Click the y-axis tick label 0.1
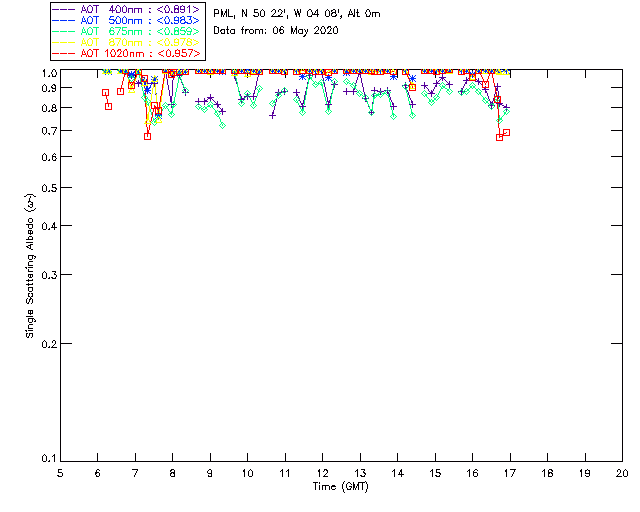Image resolution: width=640 pixels, height=512 pixels. coord(48,459)
